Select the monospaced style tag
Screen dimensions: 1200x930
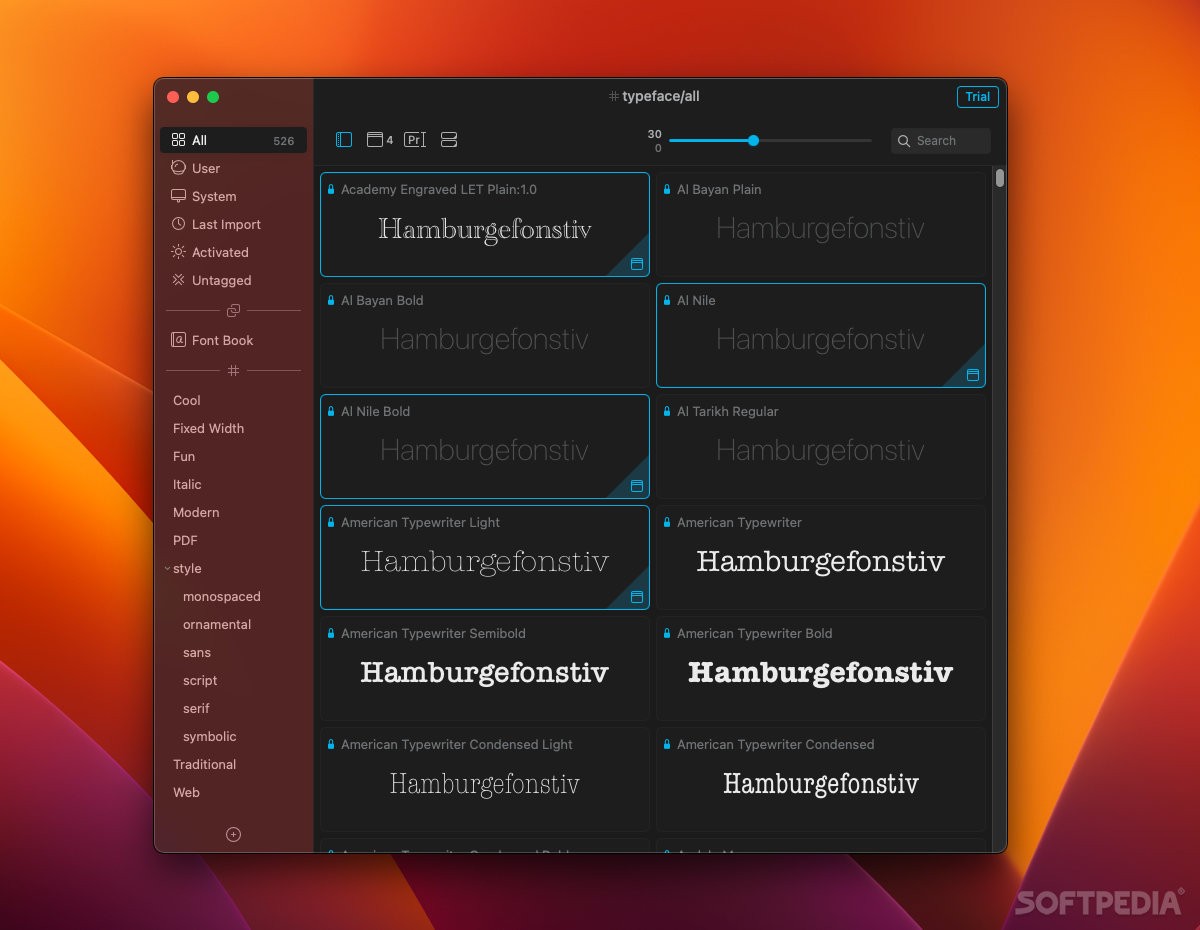click(222, 596)
